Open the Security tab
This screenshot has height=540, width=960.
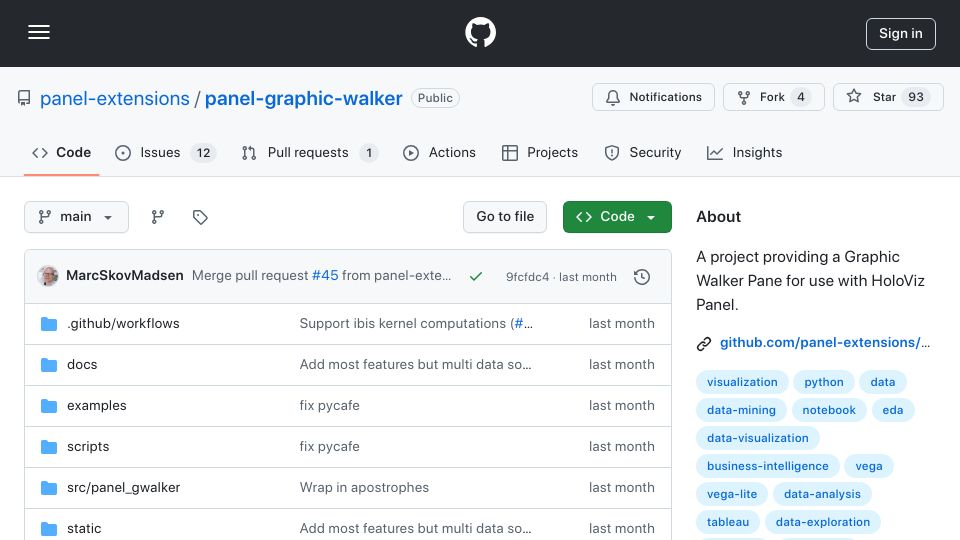point(642,152)
